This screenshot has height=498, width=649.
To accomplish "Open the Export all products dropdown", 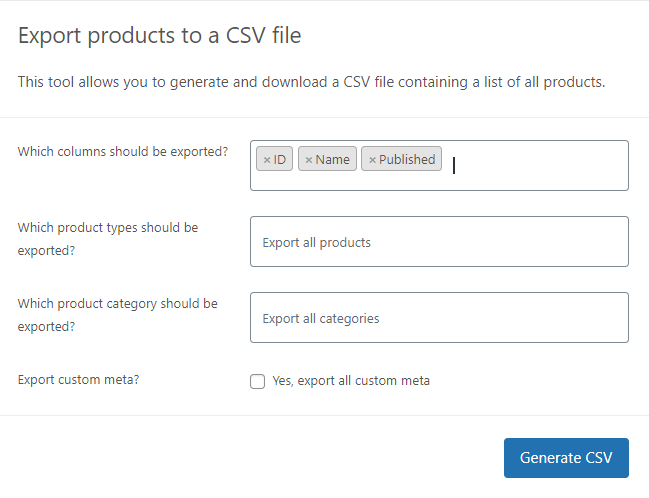I will pos(439,241).
